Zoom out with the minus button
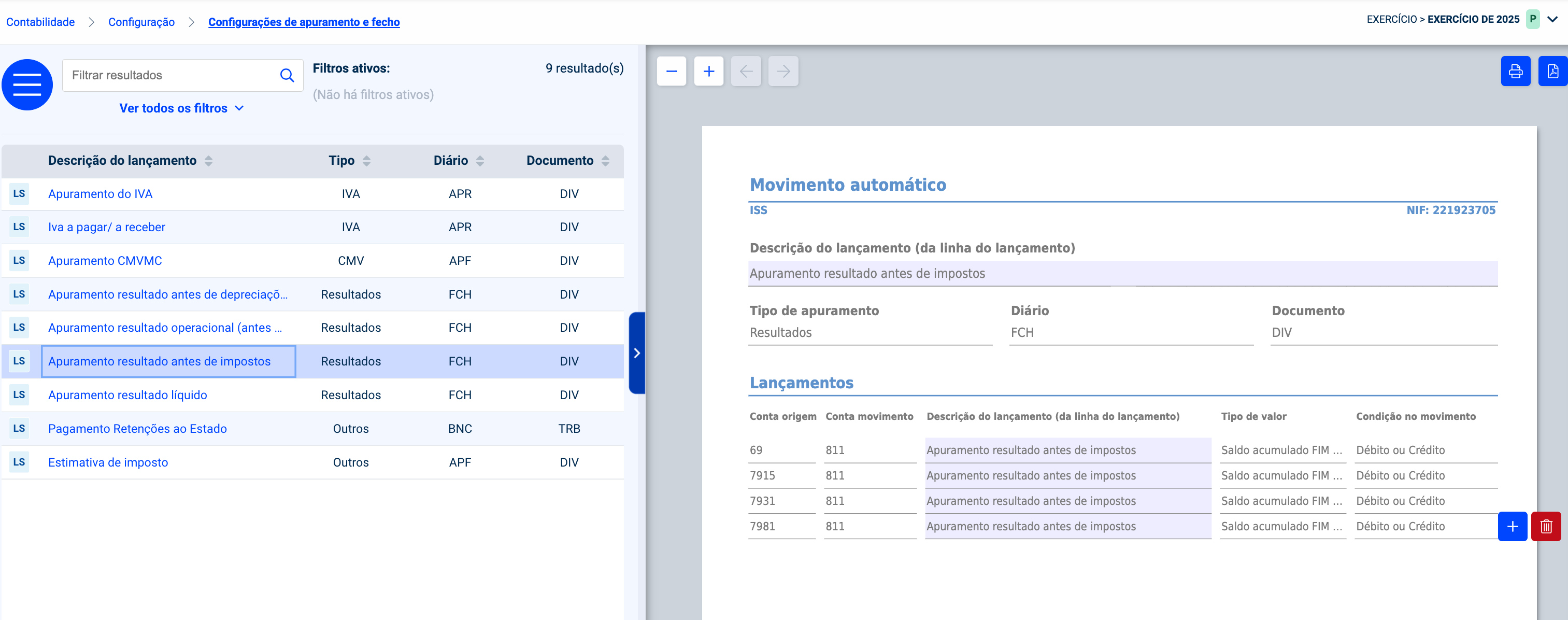 coord(672,72)
